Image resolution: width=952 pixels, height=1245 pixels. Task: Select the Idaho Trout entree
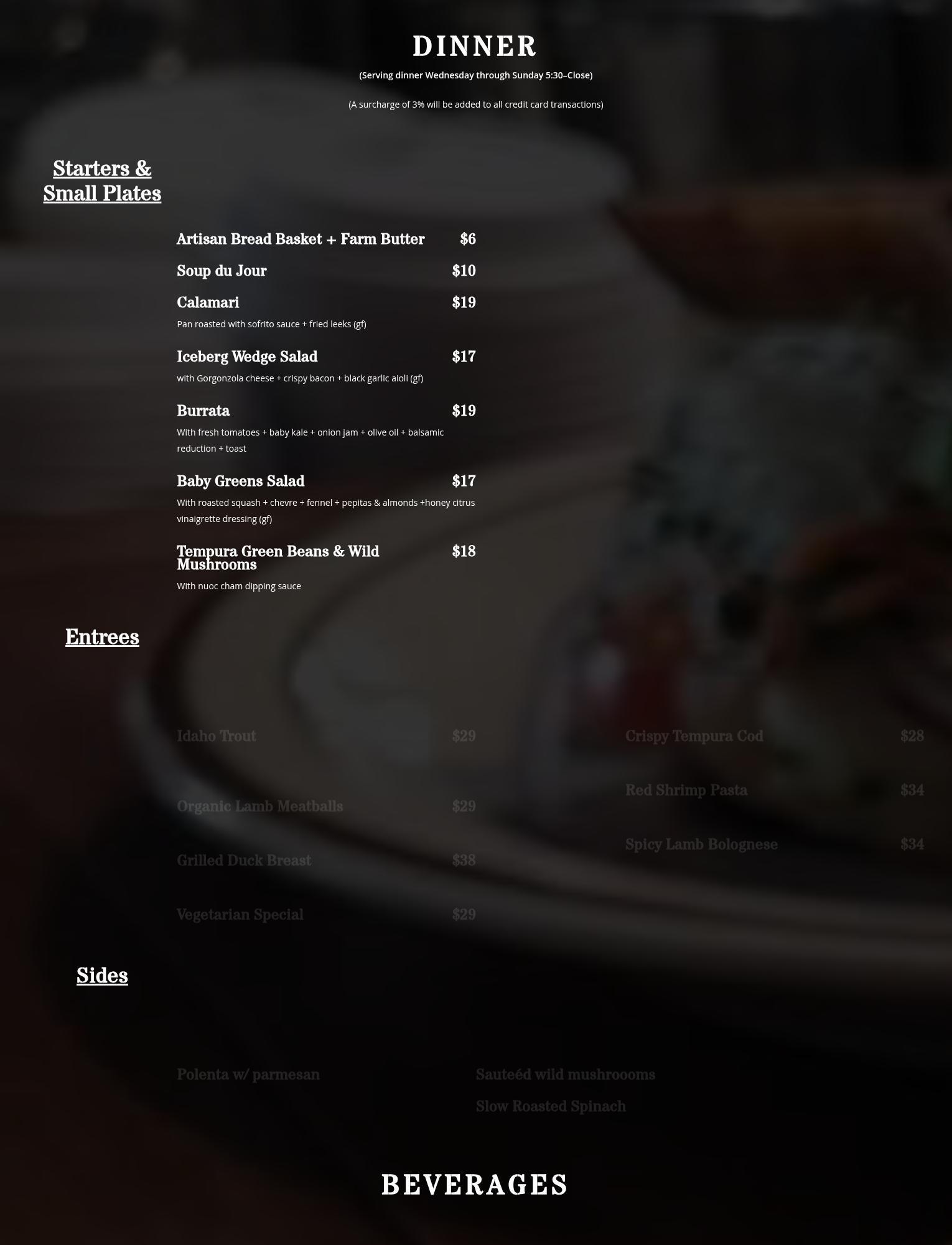coord(217,736)
